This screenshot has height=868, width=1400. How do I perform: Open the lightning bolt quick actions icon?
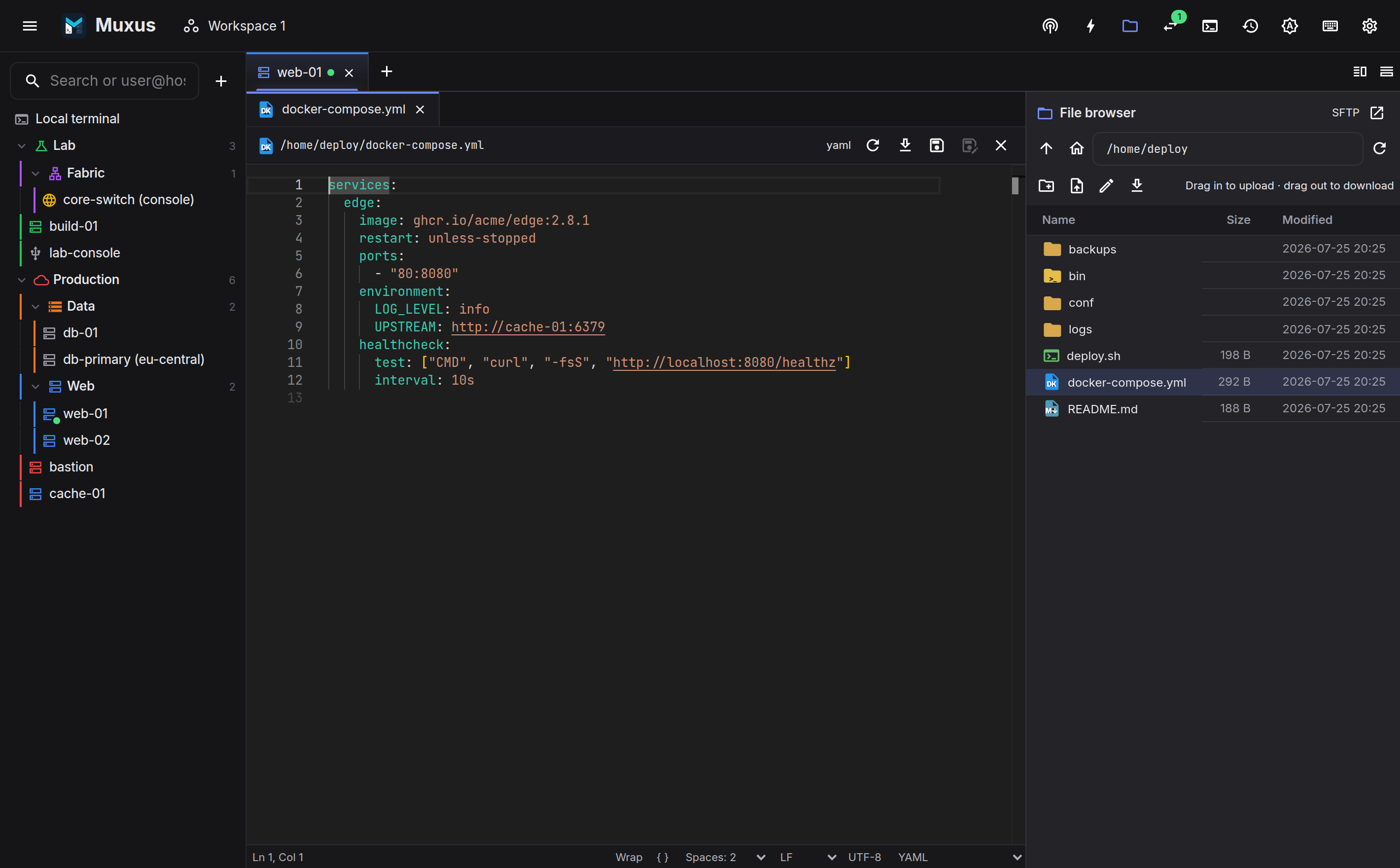pos(1090,26)
